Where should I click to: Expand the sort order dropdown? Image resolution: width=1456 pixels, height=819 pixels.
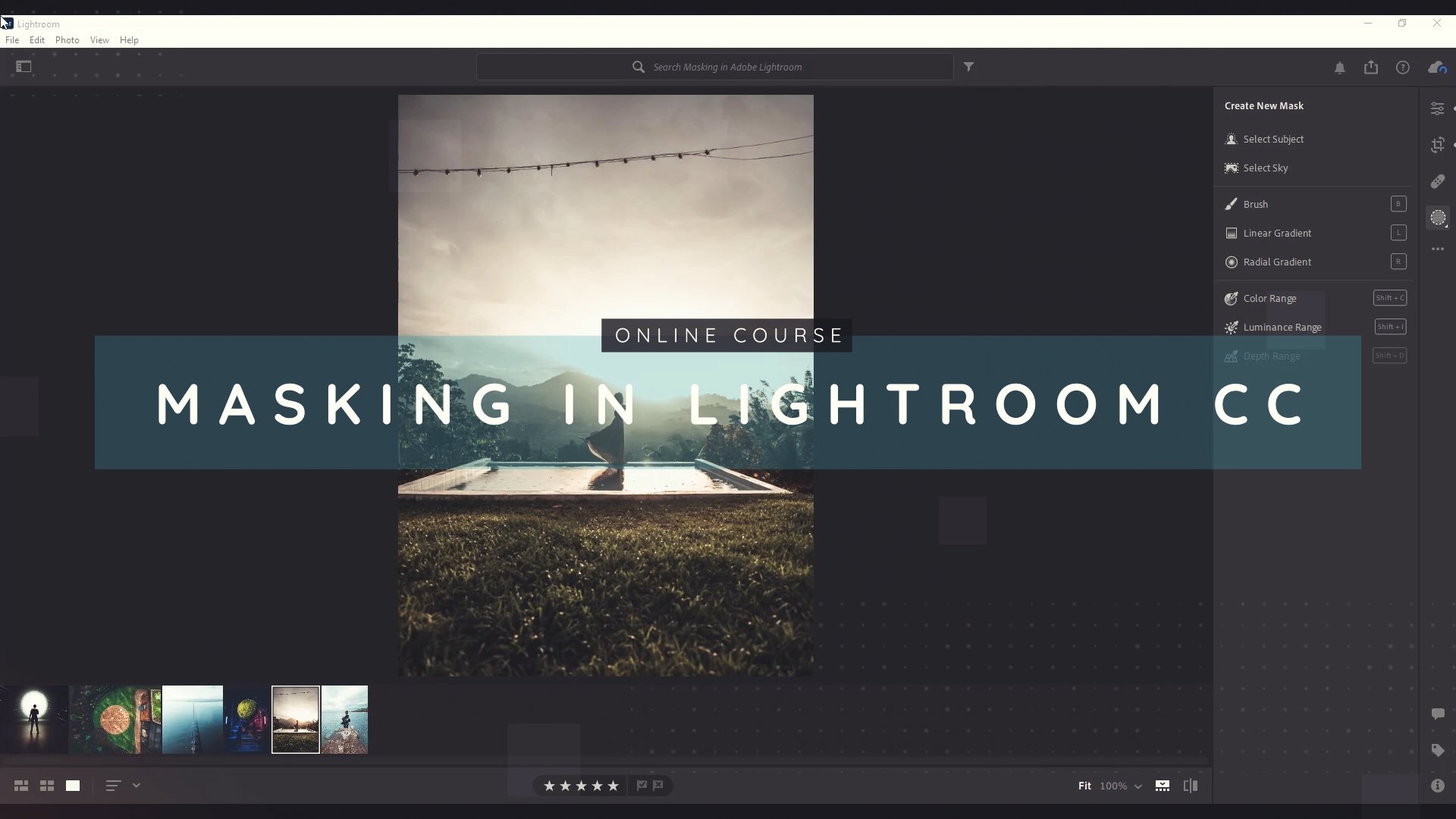(136, 786)
